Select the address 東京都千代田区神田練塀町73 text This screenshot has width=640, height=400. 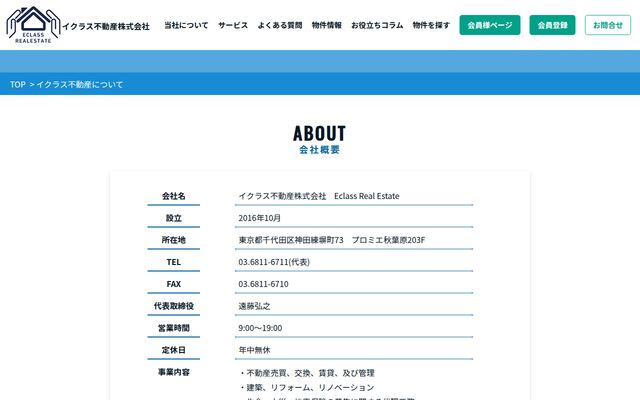[291, 240]
